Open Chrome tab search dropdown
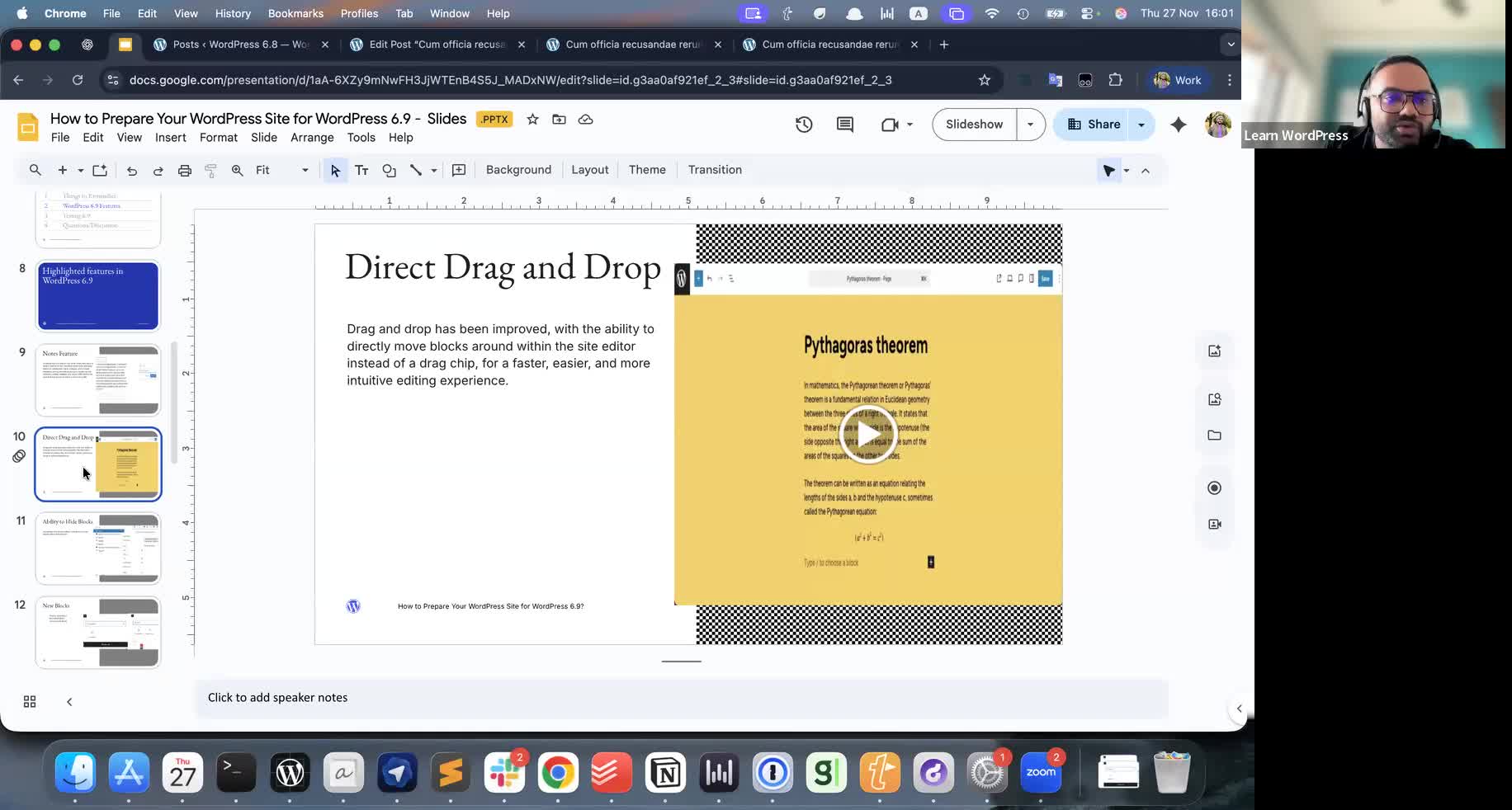1512x810 pixels. coord(1230,45)
